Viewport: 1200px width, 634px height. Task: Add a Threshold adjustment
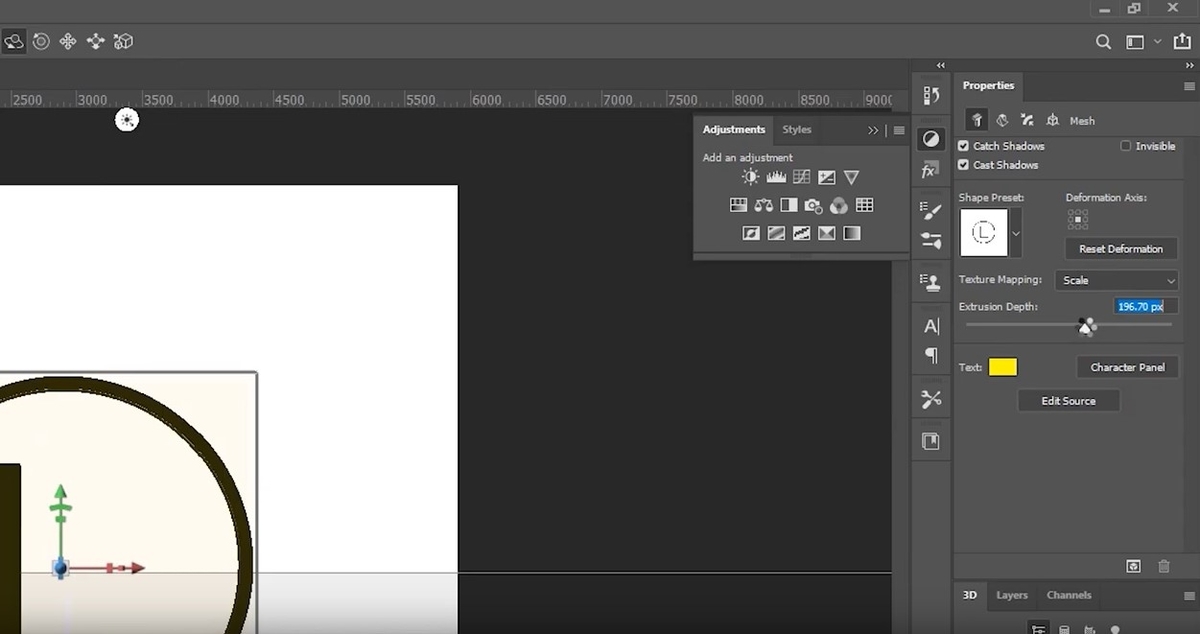pos(801,233)
